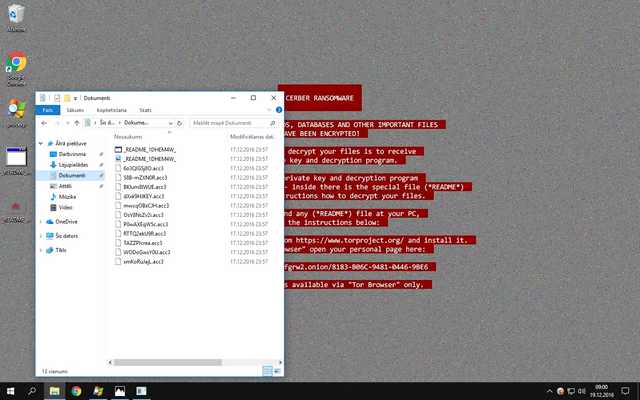Image resolution: width=640 pixels, height=400 pixels.
Task: Collapse the Ātrā piekļuve tree node
Action: pos(41,143)
